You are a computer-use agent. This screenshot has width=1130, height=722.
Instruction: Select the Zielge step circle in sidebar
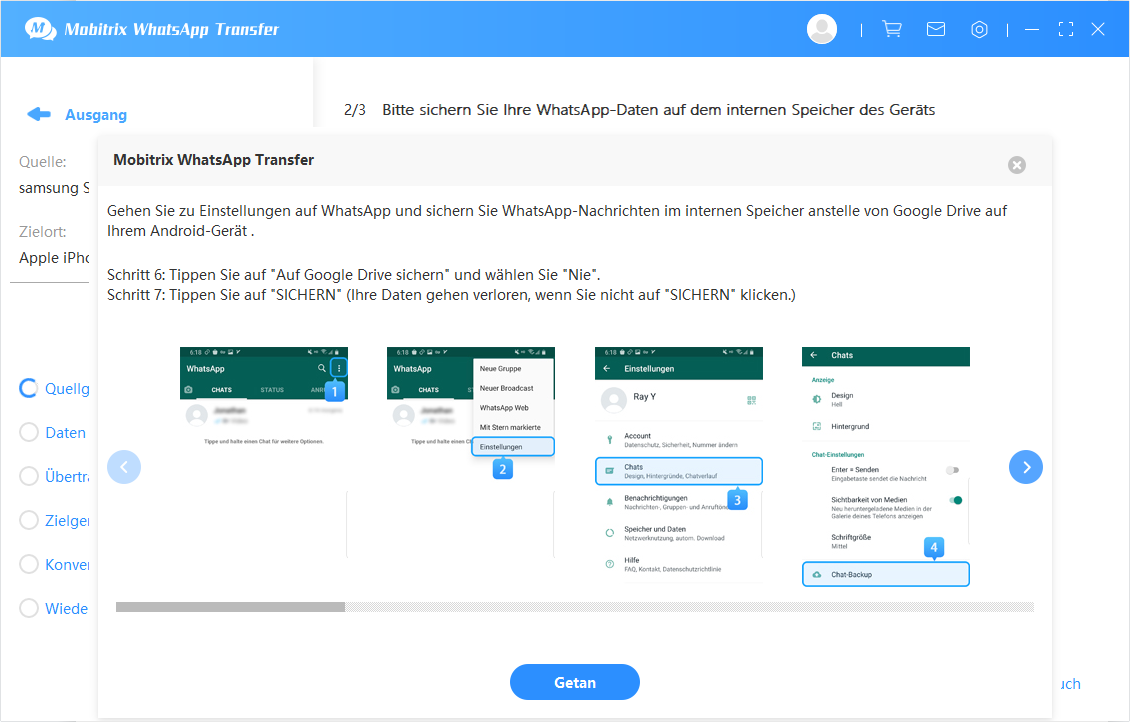(x=29, y=520)
